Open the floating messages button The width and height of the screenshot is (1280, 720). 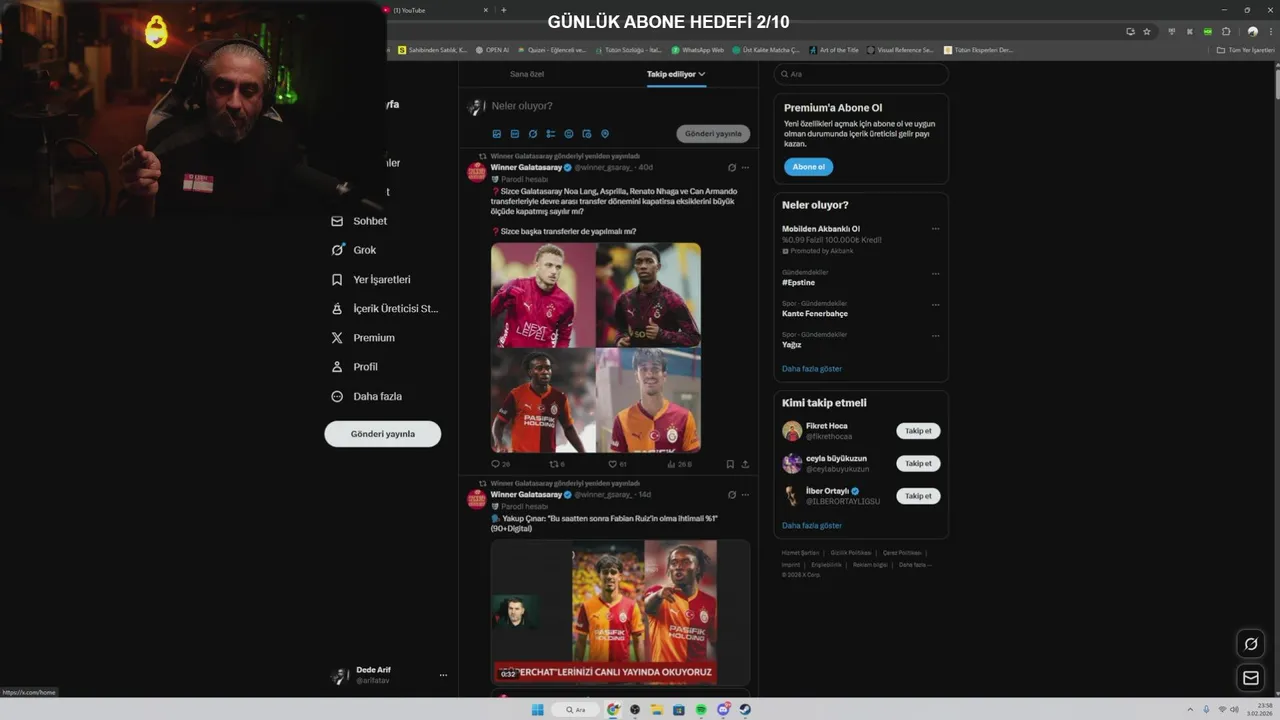point(1250,678)
